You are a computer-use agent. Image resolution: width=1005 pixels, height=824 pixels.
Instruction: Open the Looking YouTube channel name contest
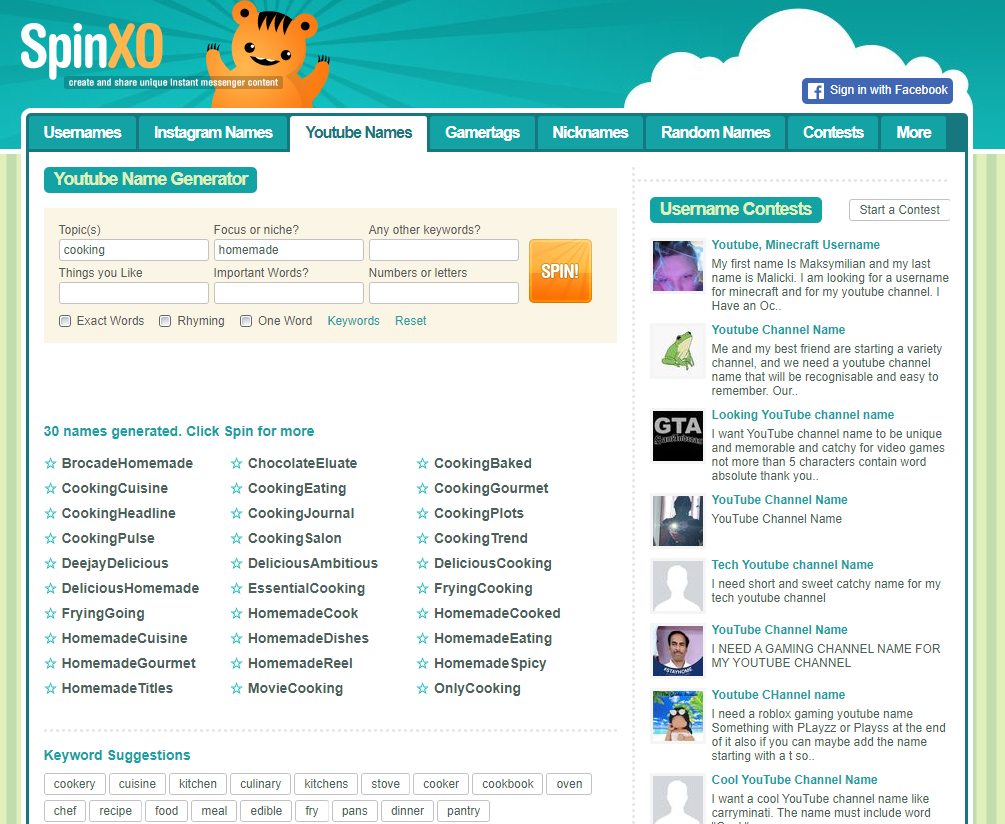pyautogui.click(x=802, y=415)
